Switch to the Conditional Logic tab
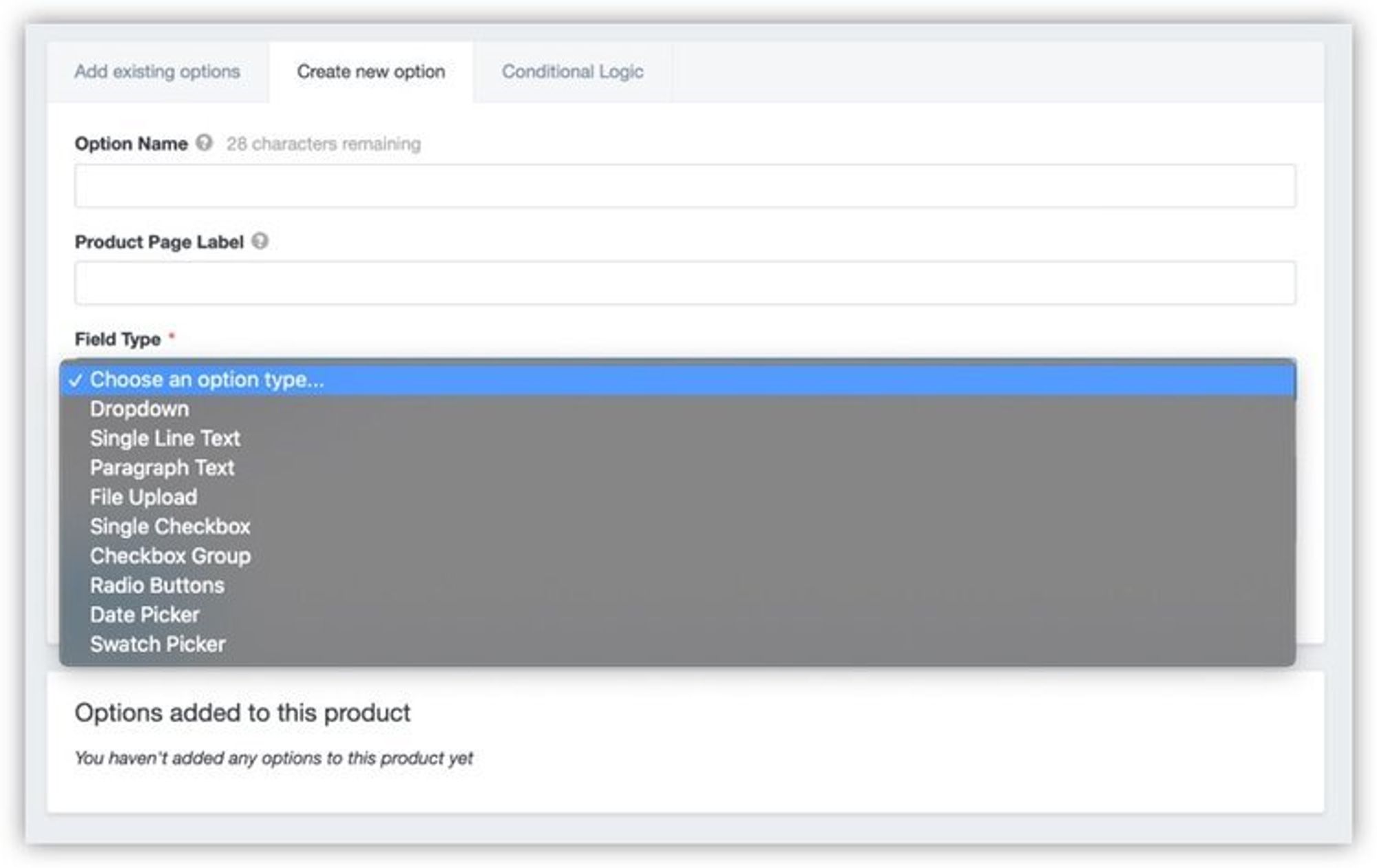The width and height of the screenshot is (1377, 868). (572, 72)
